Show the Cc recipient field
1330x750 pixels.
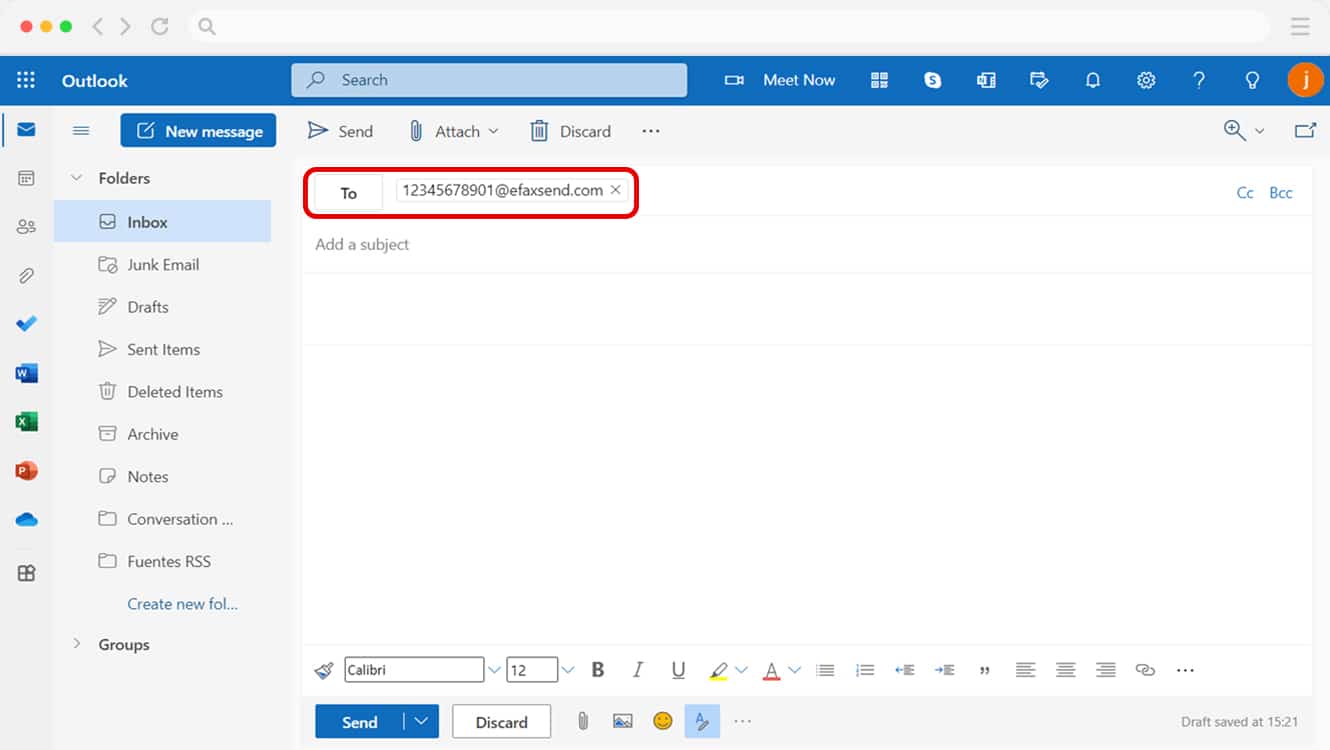pos(1244,192)
